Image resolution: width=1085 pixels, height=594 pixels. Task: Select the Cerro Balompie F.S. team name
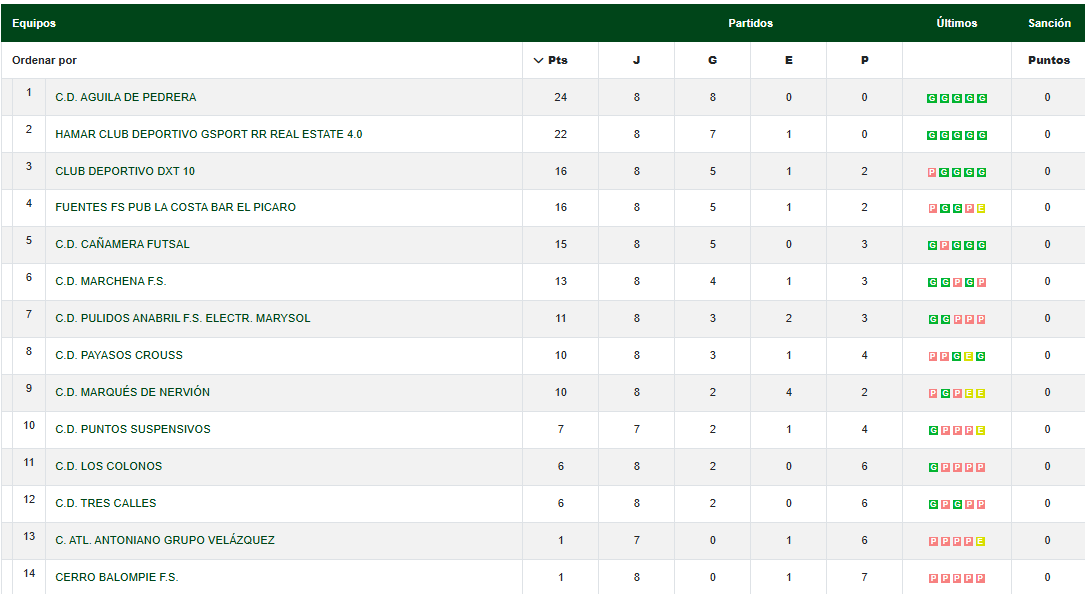[116, 577]
